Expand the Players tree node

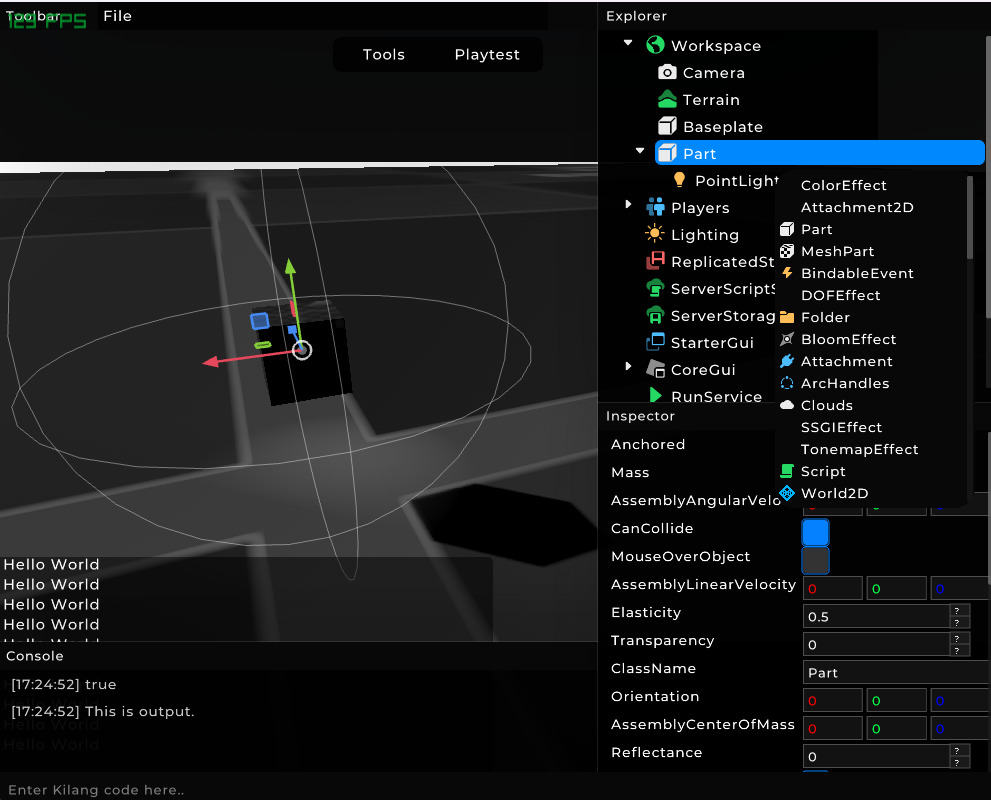click(628, 204)
